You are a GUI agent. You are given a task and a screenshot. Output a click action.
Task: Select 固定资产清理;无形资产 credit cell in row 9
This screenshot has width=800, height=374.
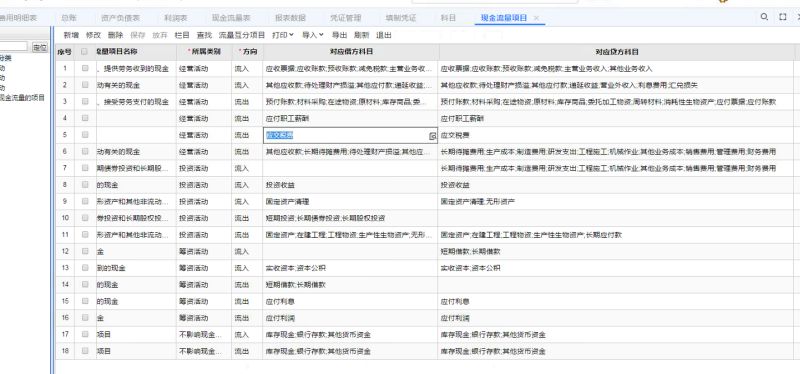tap(616, 202)
